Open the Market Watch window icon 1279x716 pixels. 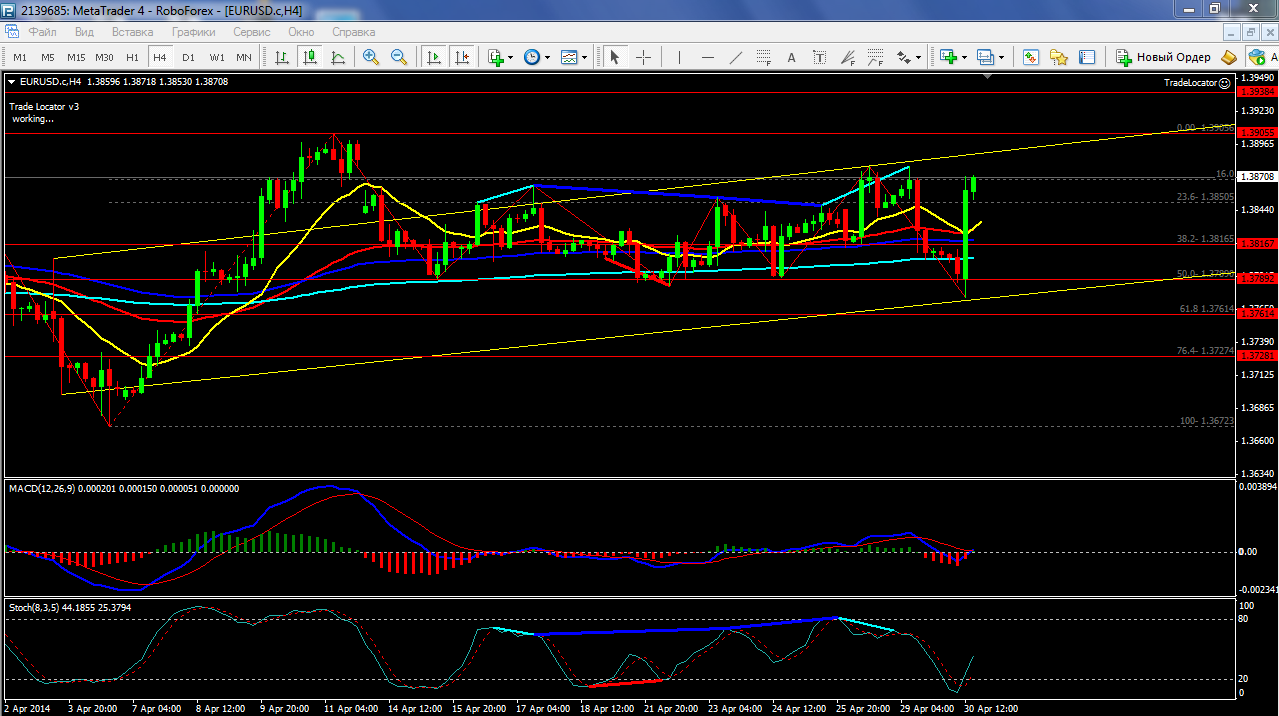click(1031, 57)
